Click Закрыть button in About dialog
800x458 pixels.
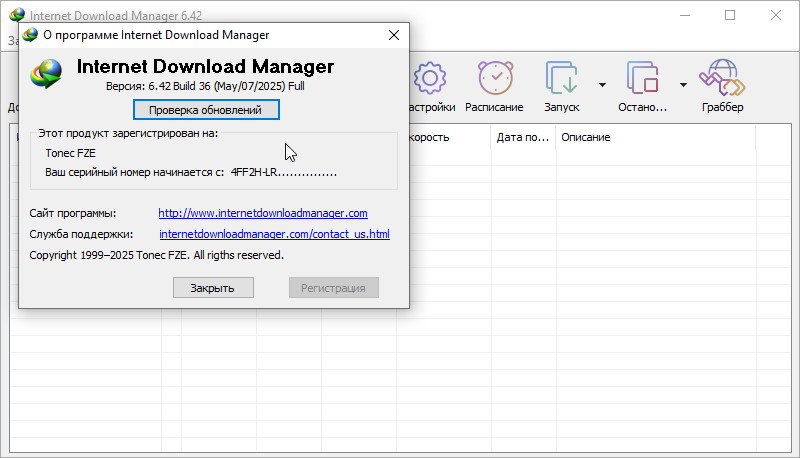click(213, 288)
